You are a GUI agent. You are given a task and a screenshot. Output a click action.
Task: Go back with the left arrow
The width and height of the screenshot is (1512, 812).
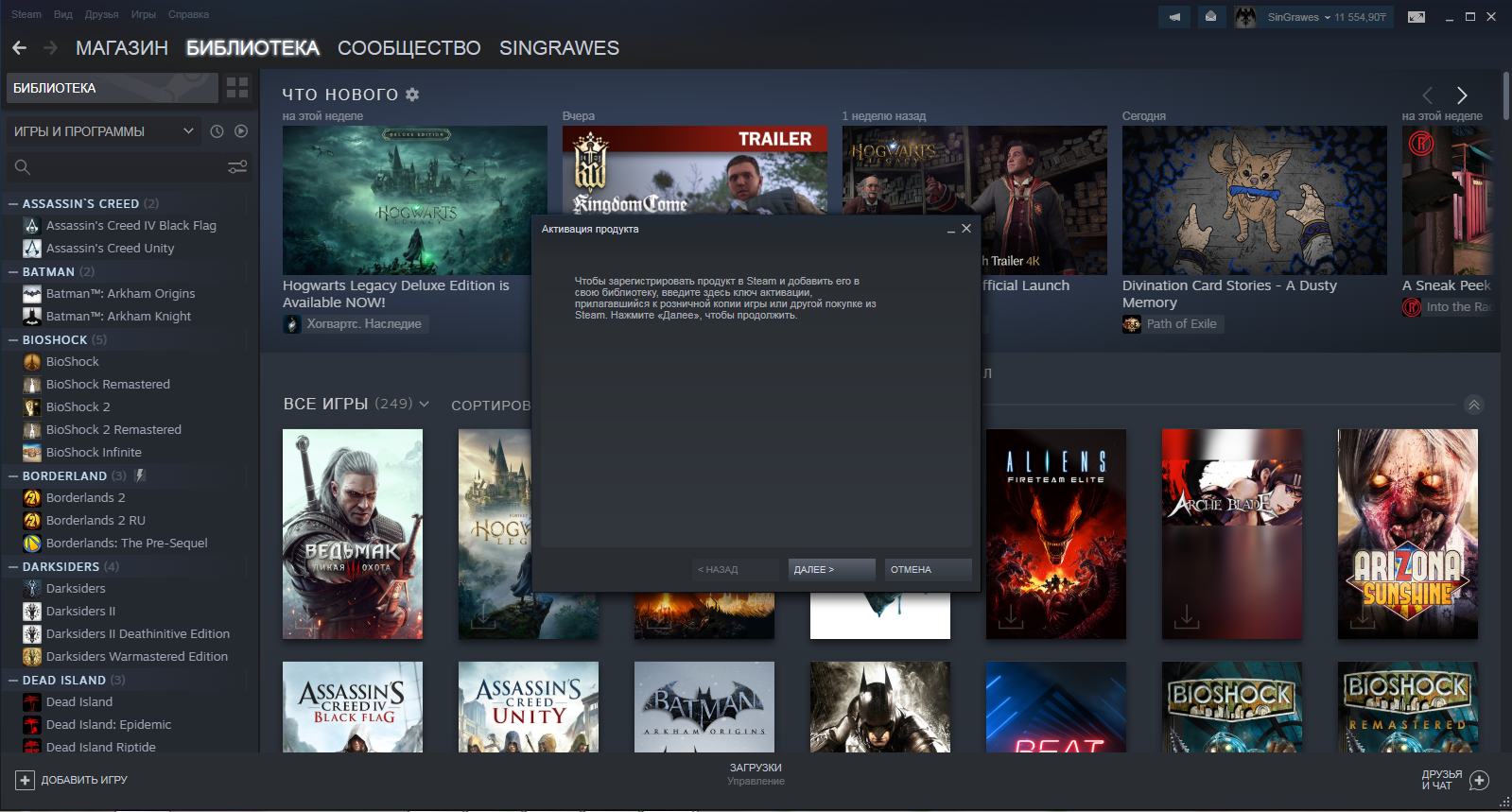tap(19, 47)
